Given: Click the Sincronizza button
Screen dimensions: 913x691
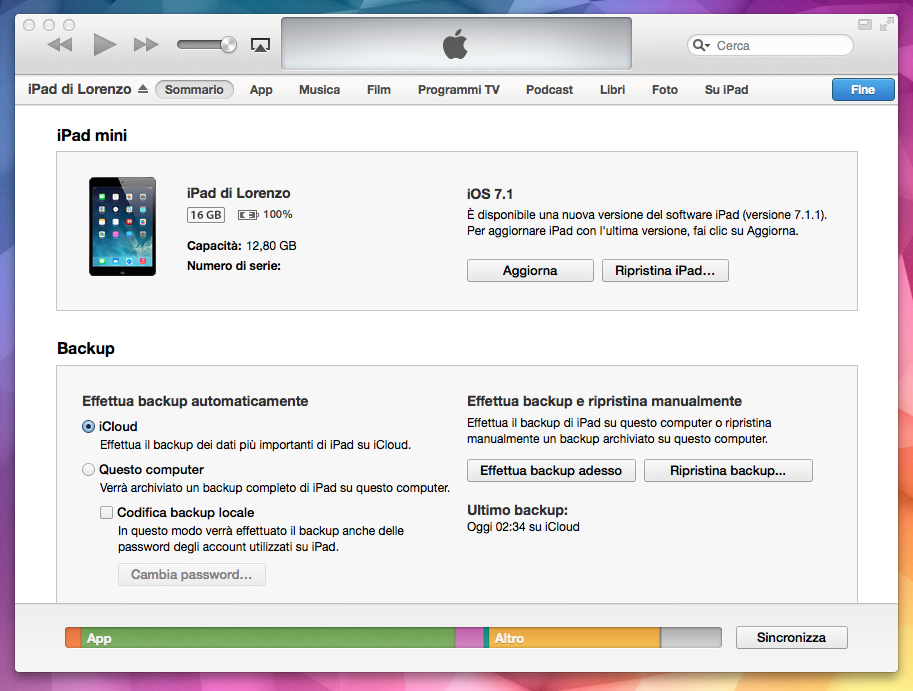Looking at the screenshot, I should (791, 637).
